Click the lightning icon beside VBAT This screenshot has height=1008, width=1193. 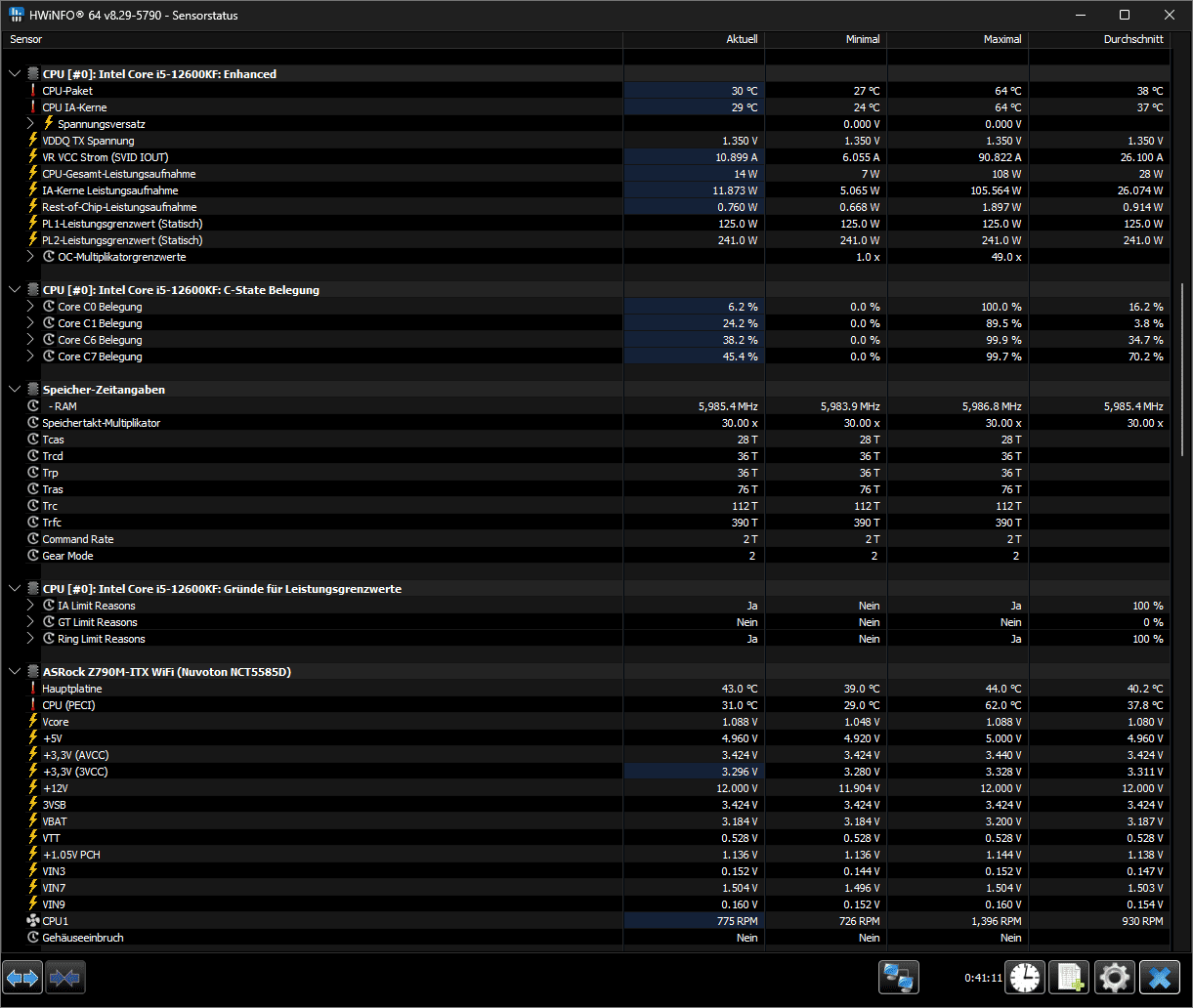click(x=32, y=821)
